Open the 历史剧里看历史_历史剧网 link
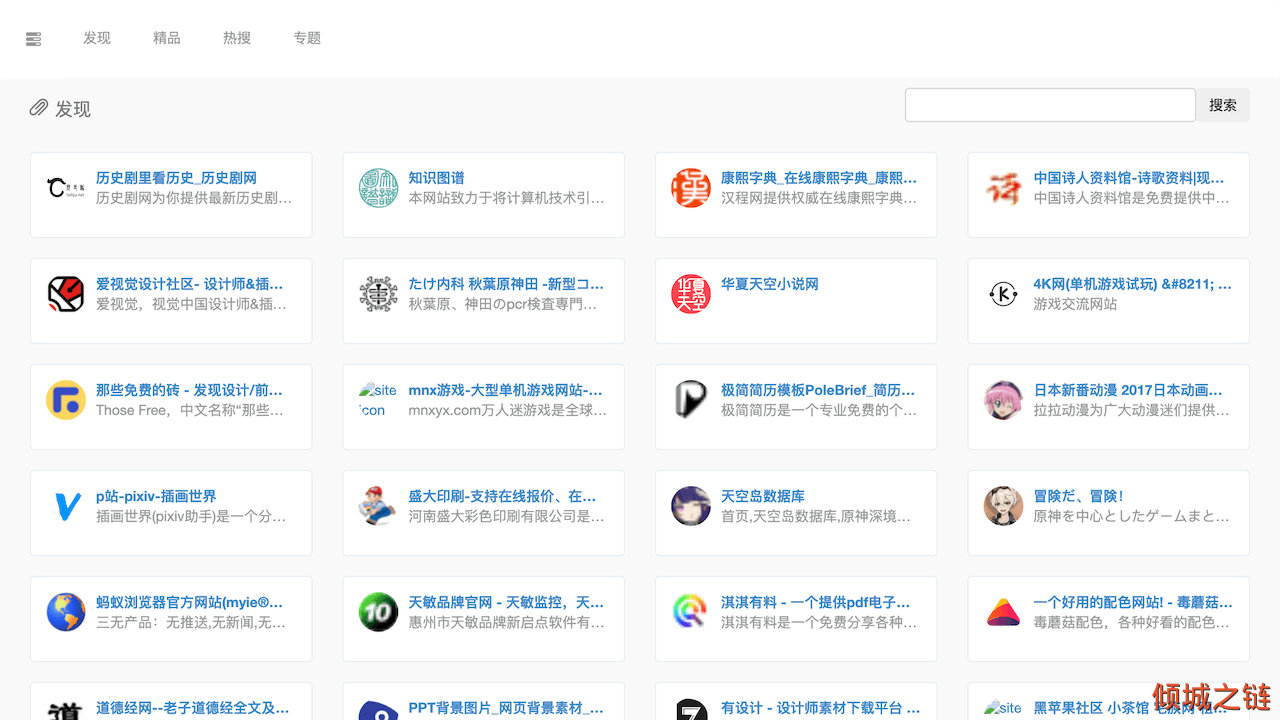The width and height of the screenshot is (1280, 720). [x=177, y=178]
